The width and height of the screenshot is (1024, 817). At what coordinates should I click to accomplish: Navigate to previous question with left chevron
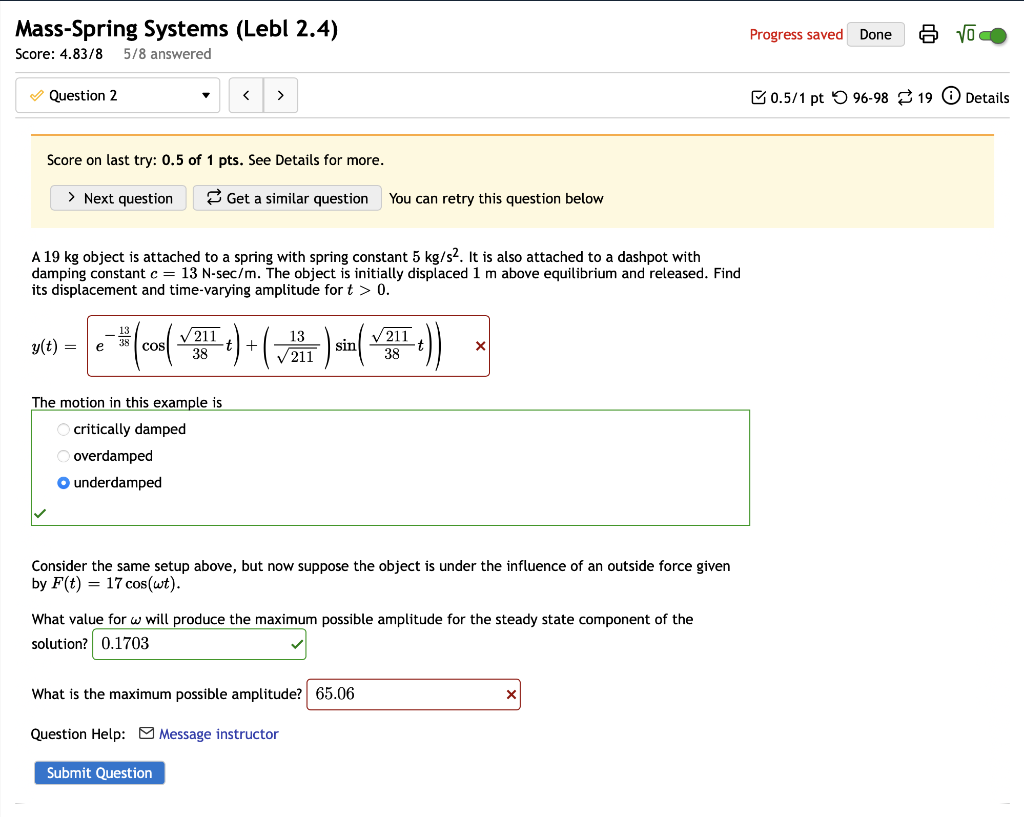click(246, 95)
